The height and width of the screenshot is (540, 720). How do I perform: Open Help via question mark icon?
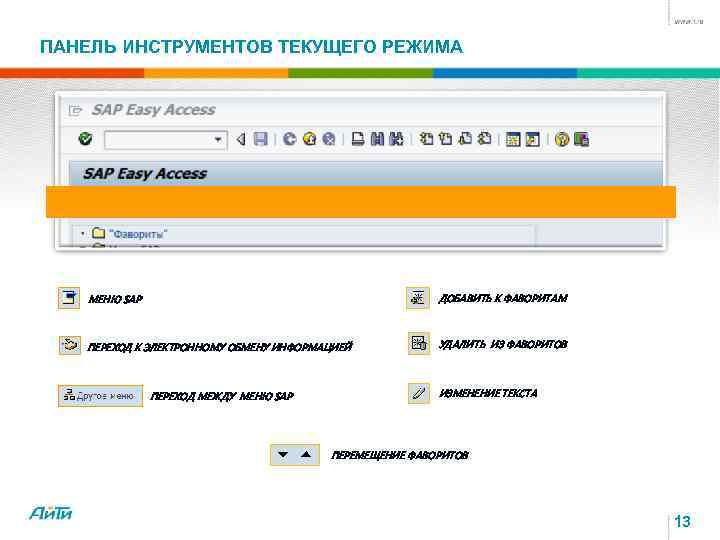tap(562, 139)
